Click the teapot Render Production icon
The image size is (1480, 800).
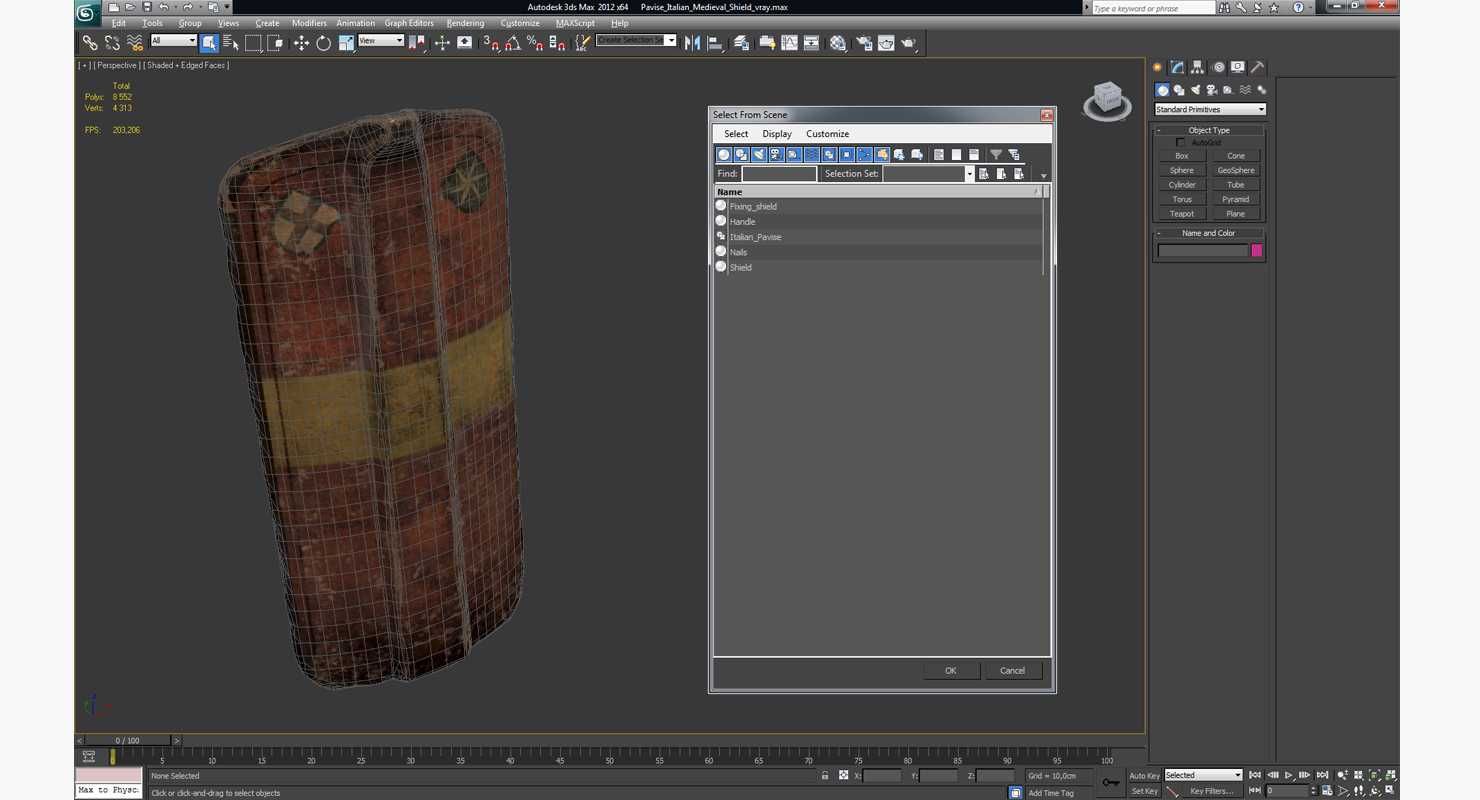(908, 43)
